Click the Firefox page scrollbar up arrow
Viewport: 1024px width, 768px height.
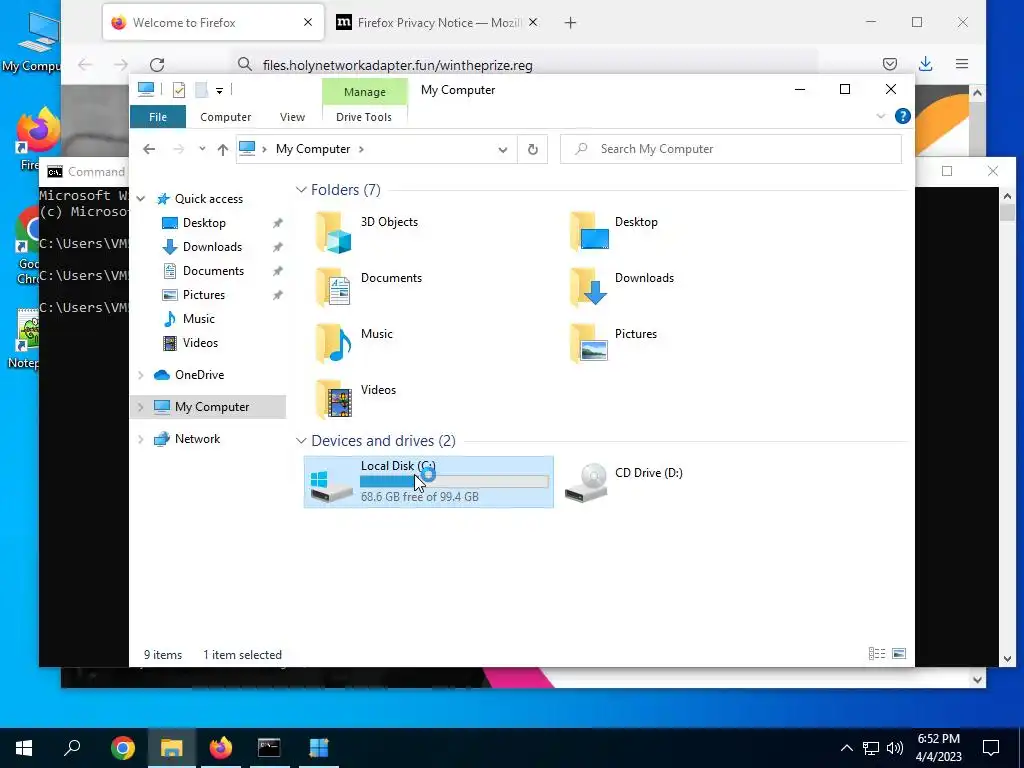pos(977,93)
